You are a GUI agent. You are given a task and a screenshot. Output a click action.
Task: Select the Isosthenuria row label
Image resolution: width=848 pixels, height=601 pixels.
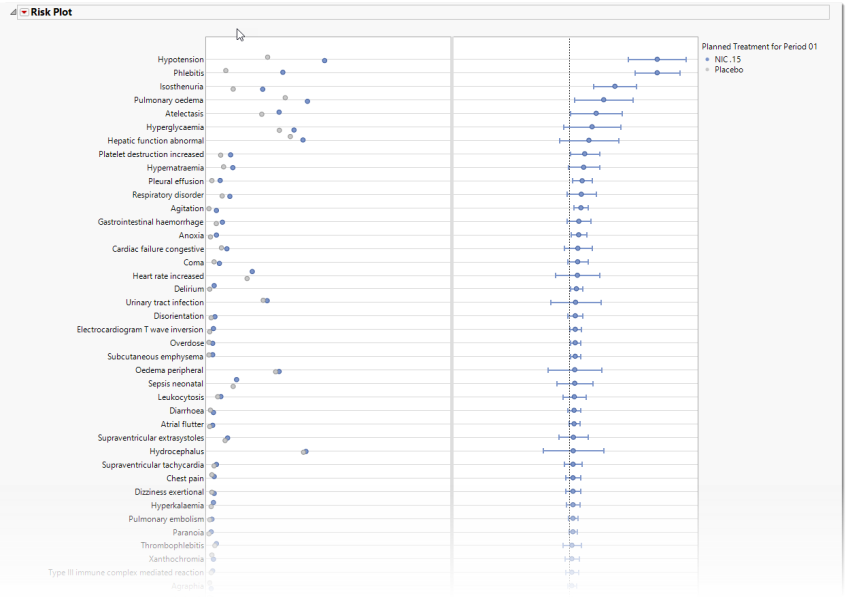182,87
